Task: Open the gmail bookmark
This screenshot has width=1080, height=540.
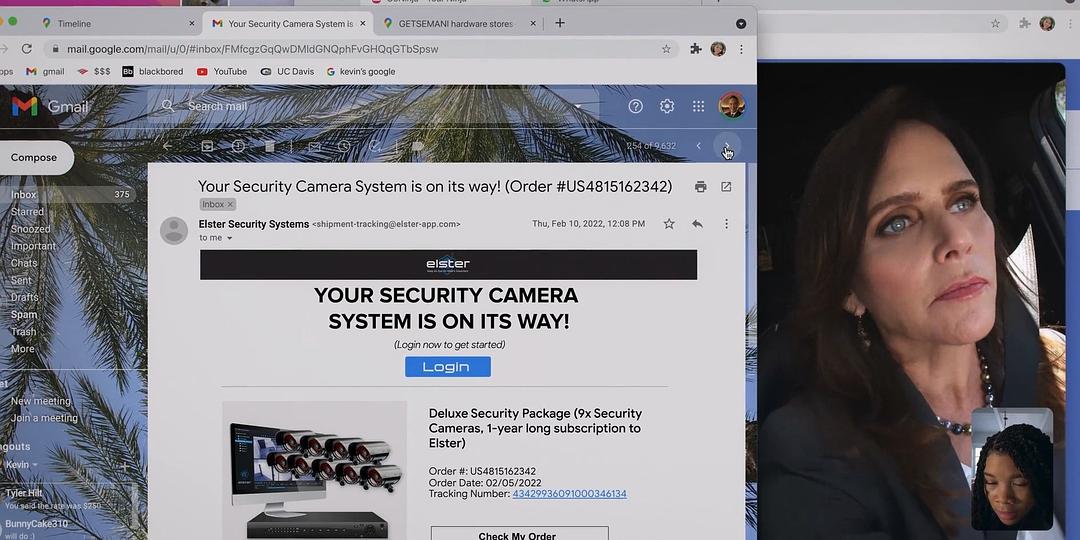Action: 45,72
